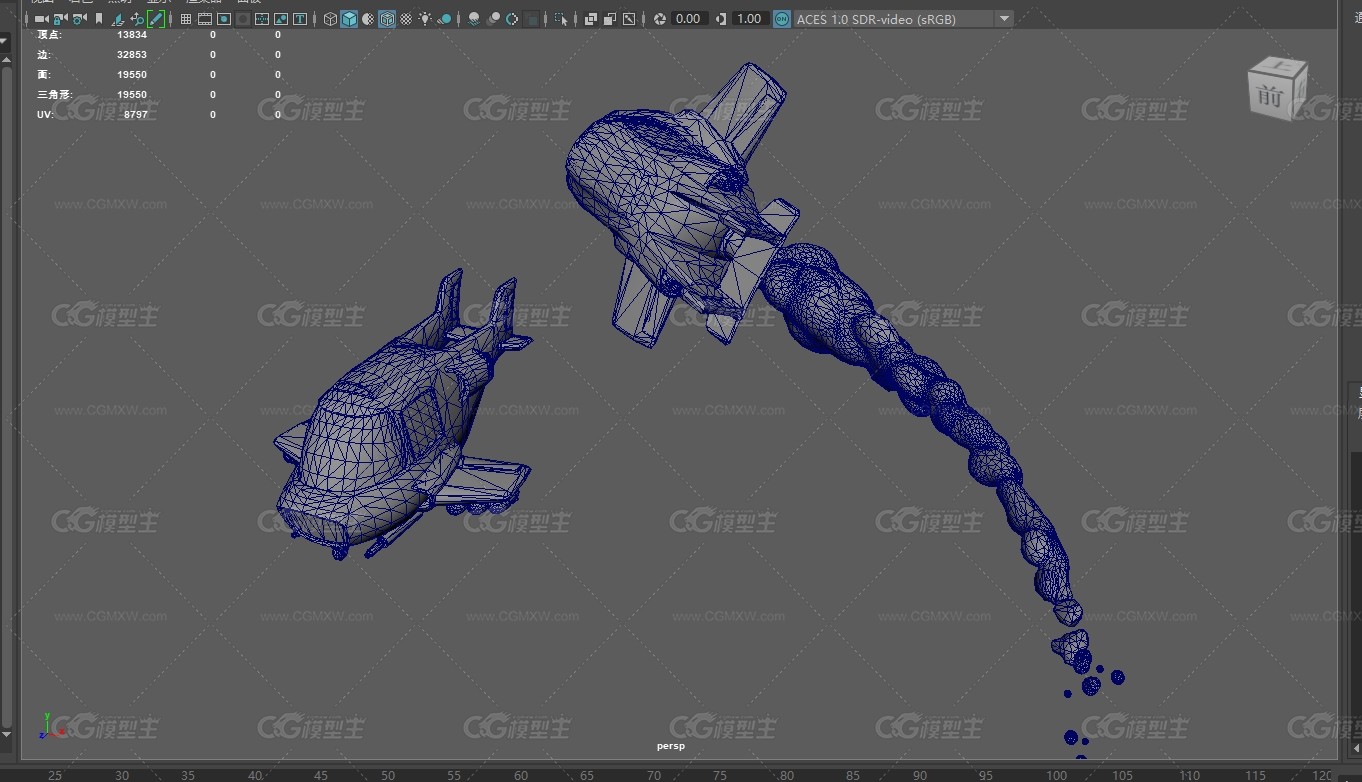The height and width of the screenshot is (782, 1362).
Task: Open ACES 1.0 SDR-video color space dropdown
Action: coord(903,19)
